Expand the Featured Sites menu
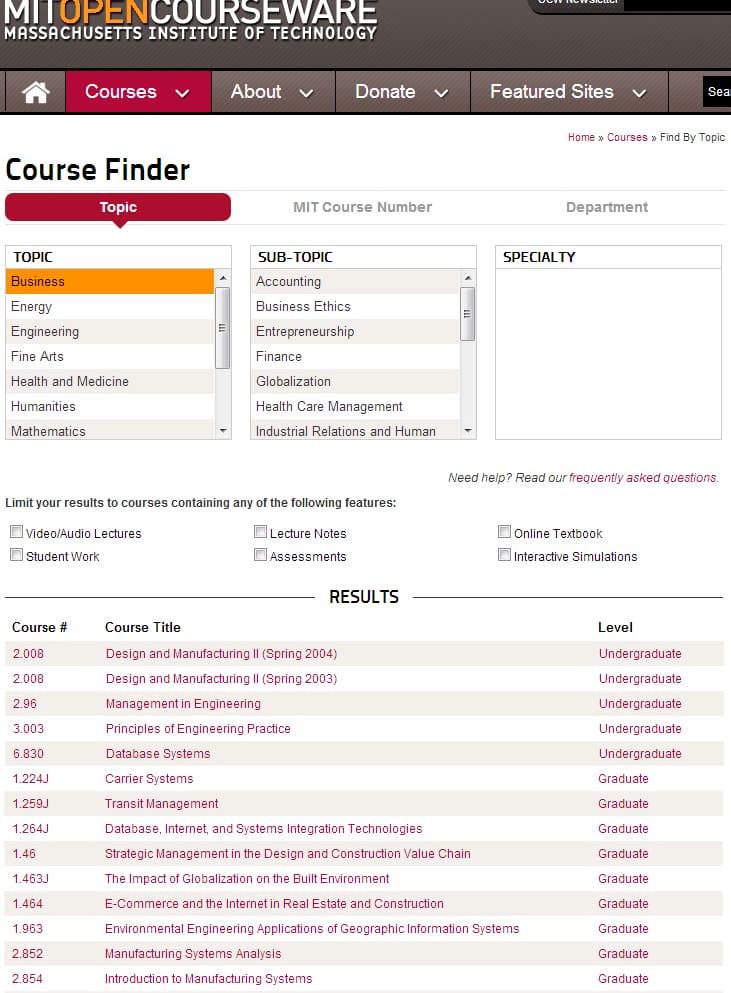This screenshot has height=993, width=731. tap(569, 92)
